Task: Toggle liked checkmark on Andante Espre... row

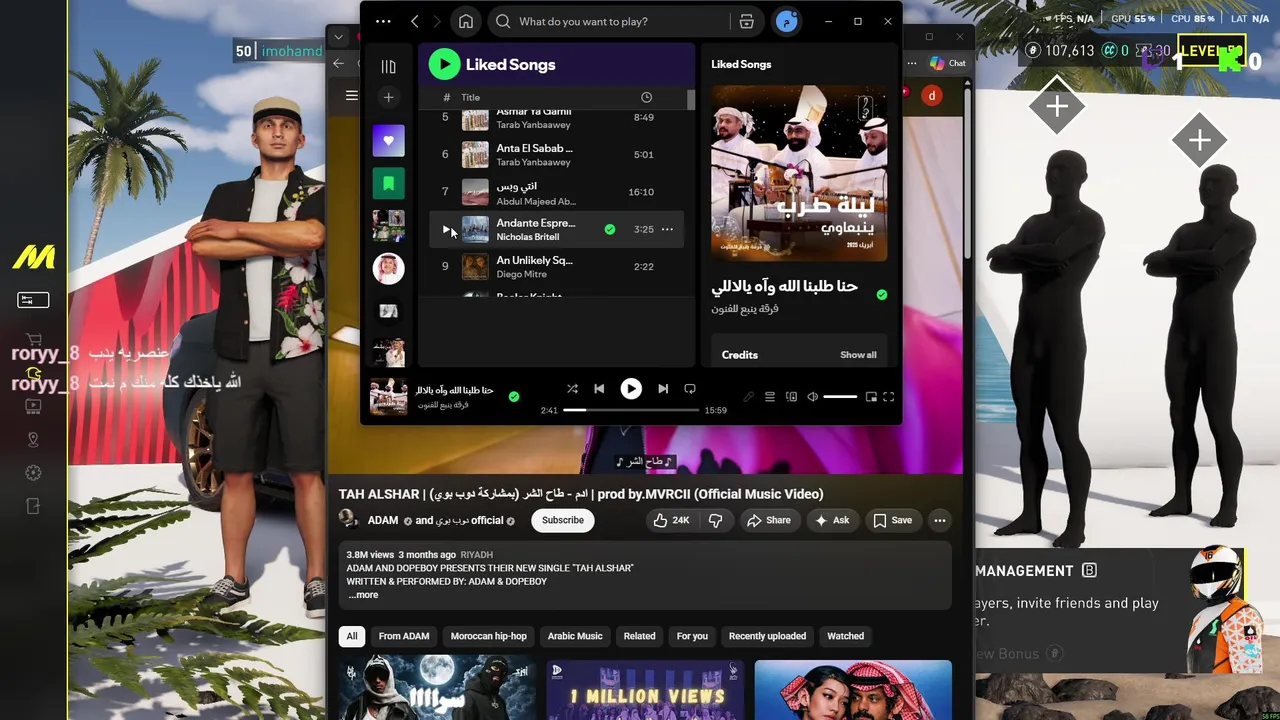Action: (x=610, y=229)
